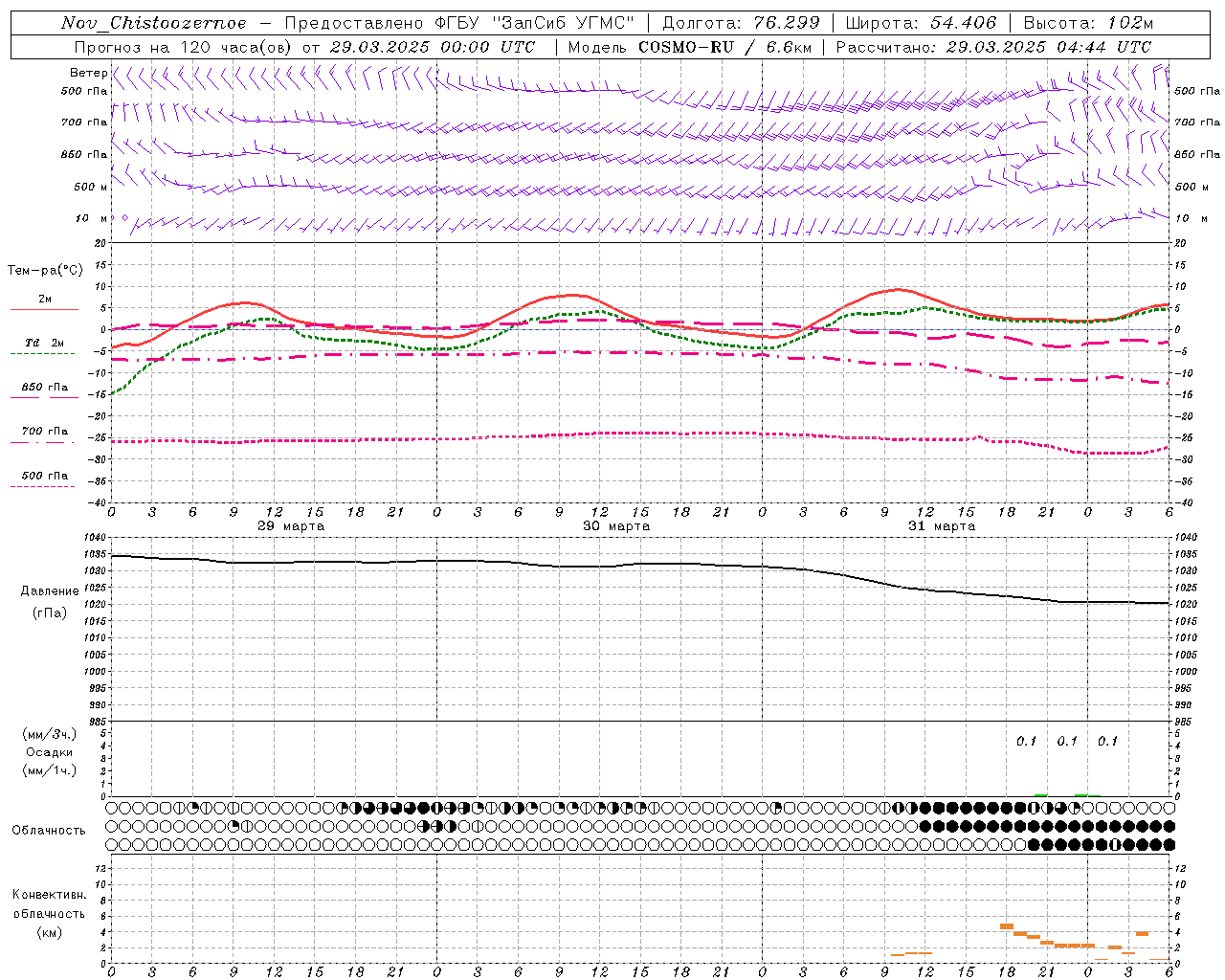The height and width of the screenshot is (980, 1225).
Task: Click the computed time 29.03.2025 04:44 UTC
Action: [1049, 47]
